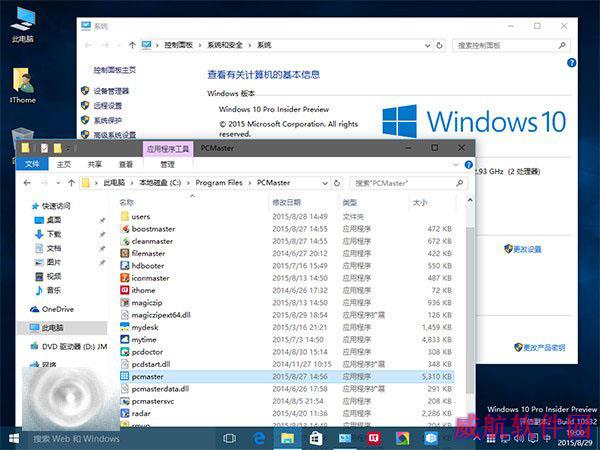600x450 pixels.
Task: Go to 控制面板主页 link
Action: coord(115,70)
